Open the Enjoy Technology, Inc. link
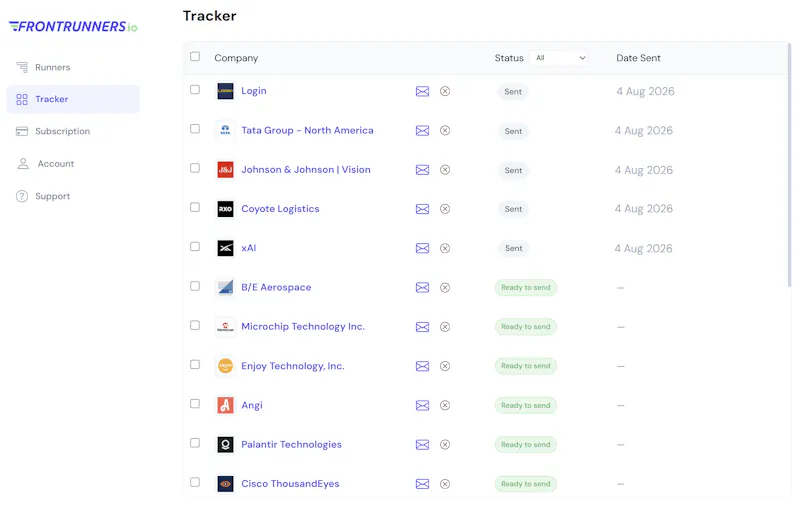800x512 pixels. coord(293,366)
